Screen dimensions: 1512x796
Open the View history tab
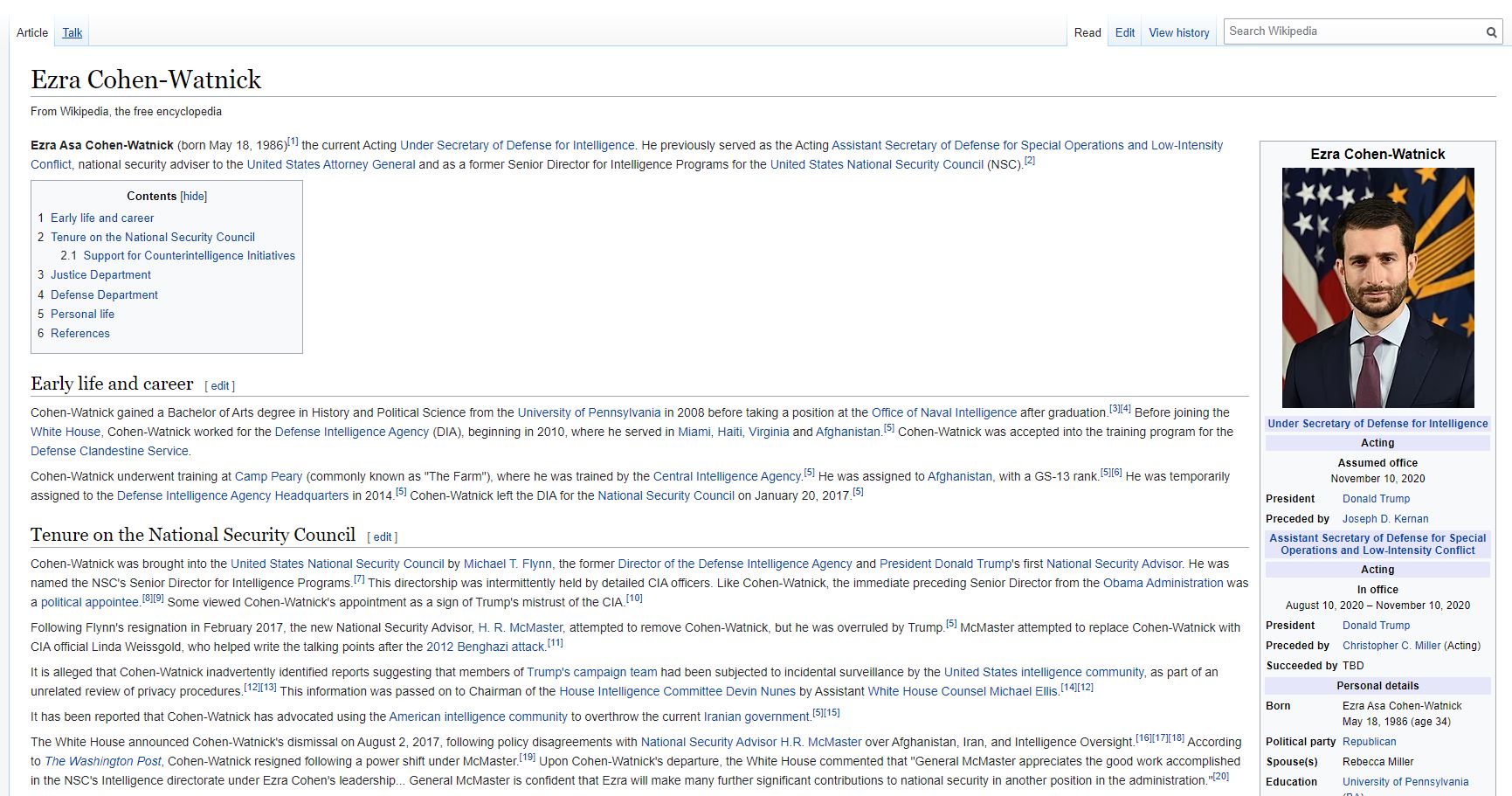[1179, 32]
